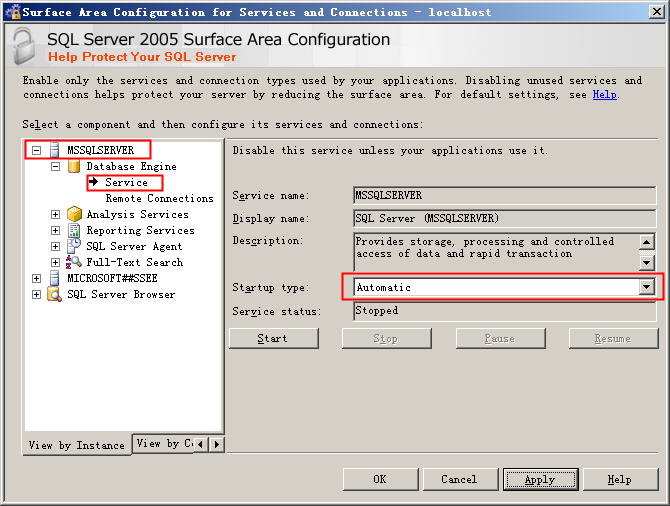
Task: Select the Full-Text Search label
Action: point(135,262)
